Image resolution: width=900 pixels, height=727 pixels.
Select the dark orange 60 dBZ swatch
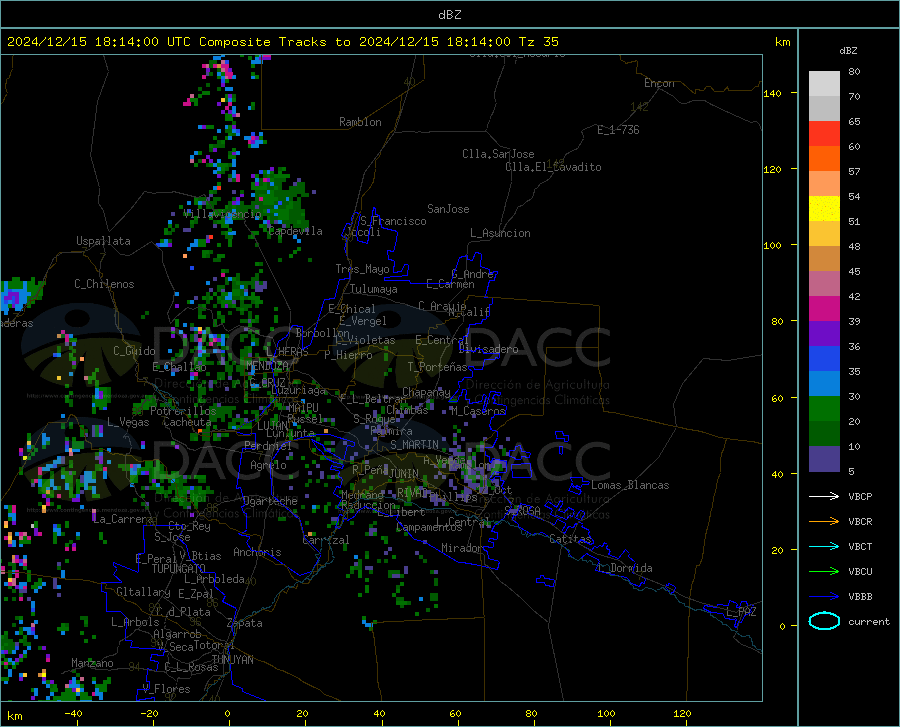click(x=824, y=159)
